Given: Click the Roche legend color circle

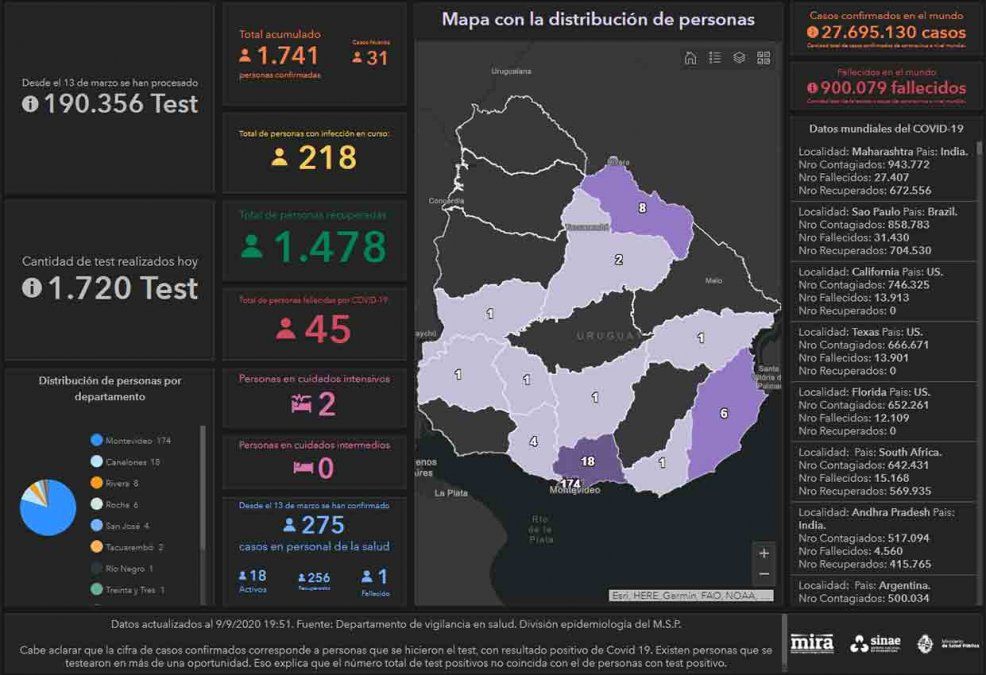Looking at the screenshot, I should [97, 504].
